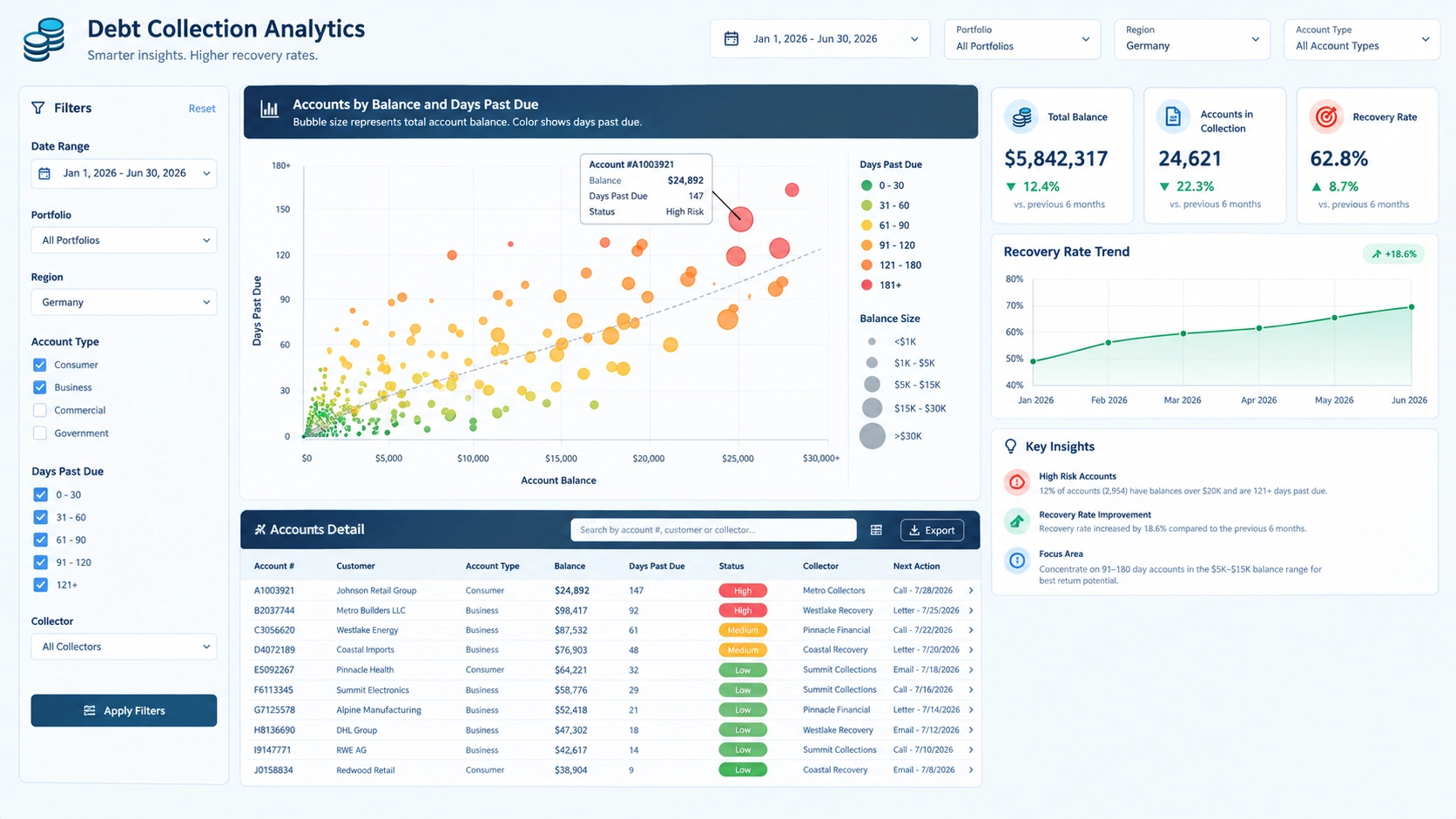Expand the sidebar Region Germany dropdown
Screen dimensions: 1456x819
click(x=124, y=302)
